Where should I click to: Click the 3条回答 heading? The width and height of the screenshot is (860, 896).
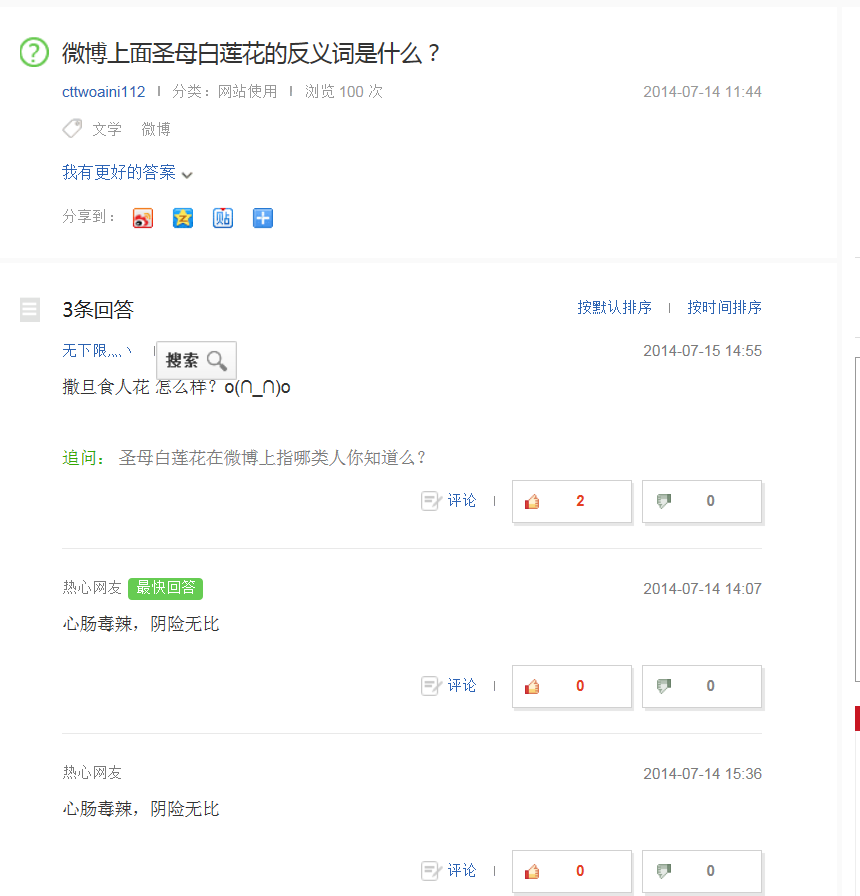click(x=98, y=310)
